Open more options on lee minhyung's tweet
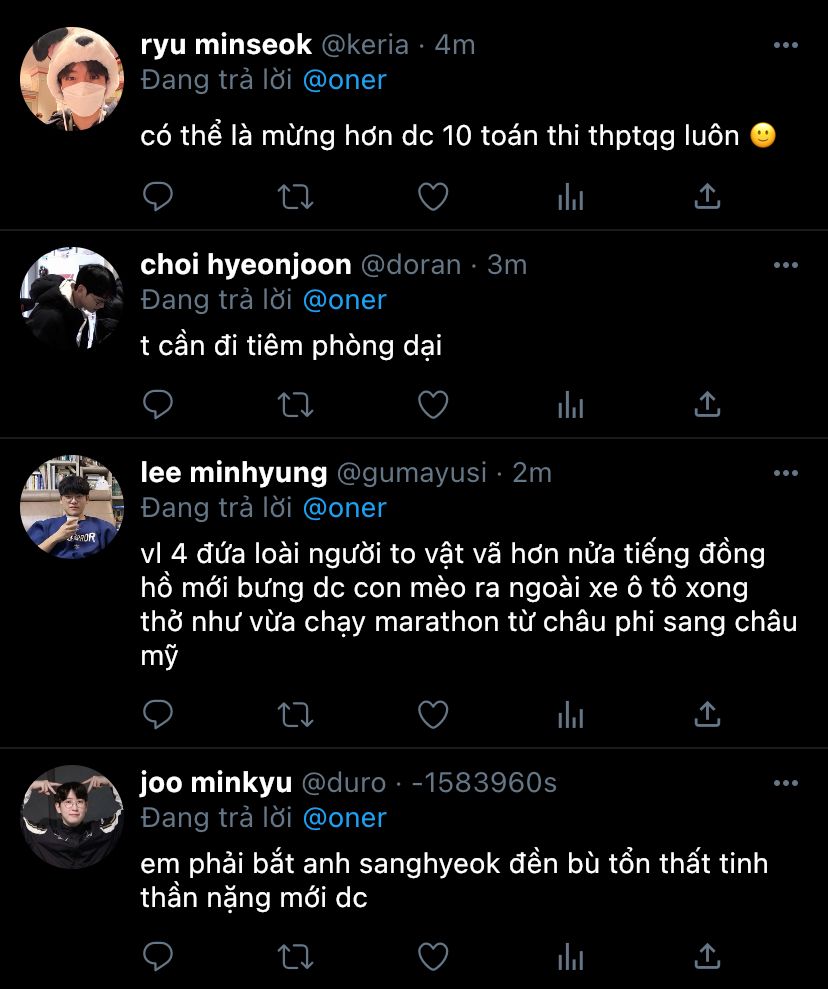828x989 pixels. coord(786,473)
